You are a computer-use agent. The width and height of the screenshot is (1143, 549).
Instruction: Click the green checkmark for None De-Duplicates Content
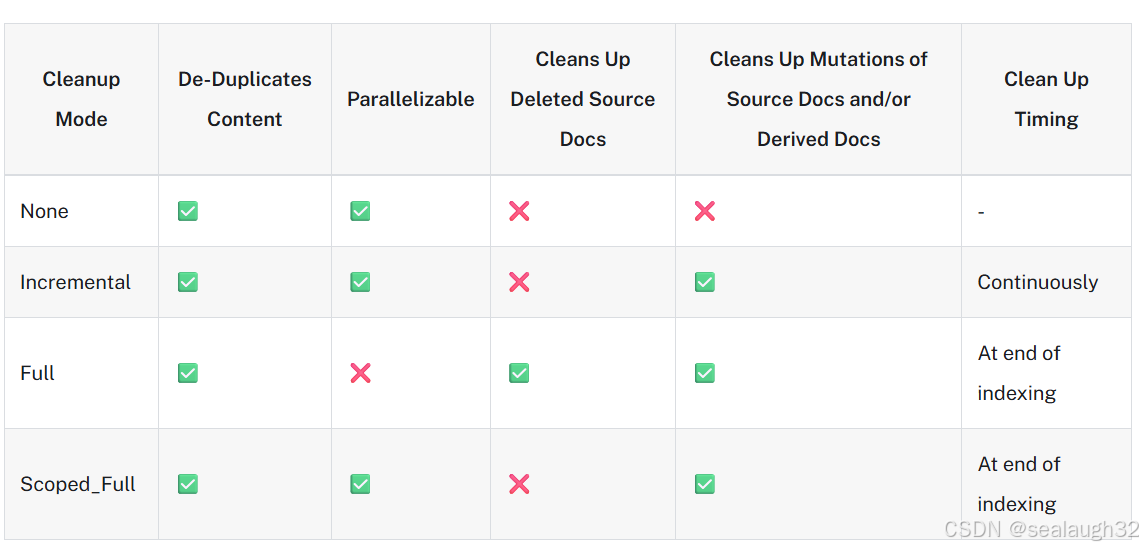click(187, 211)
